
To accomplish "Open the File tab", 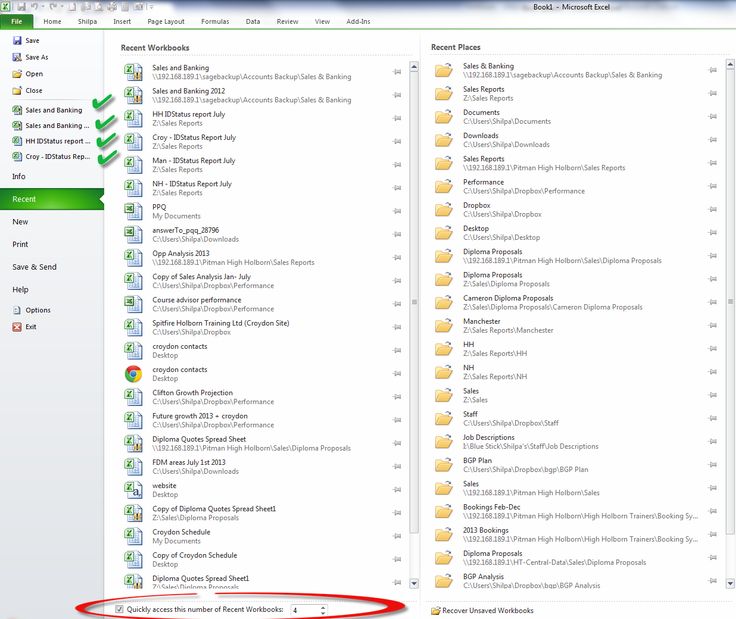I will pos(16,22).
